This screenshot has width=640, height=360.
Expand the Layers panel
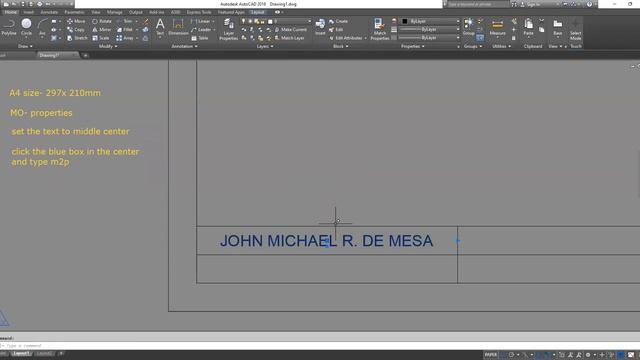265,46
